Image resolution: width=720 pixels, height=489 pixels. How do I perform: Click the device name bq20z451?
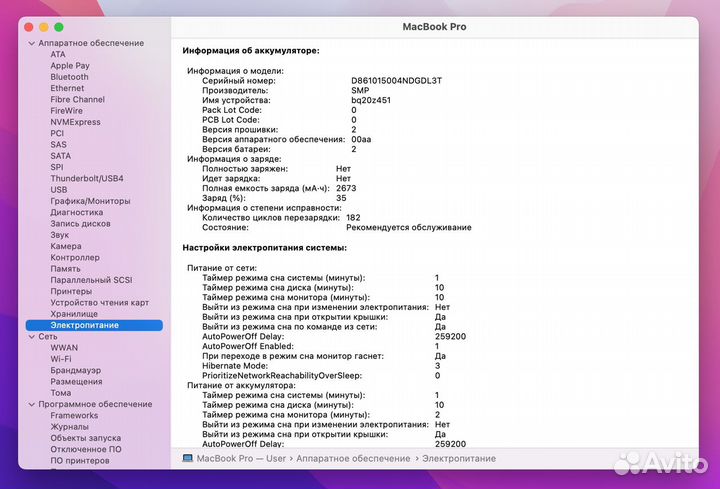click(371, 100)
